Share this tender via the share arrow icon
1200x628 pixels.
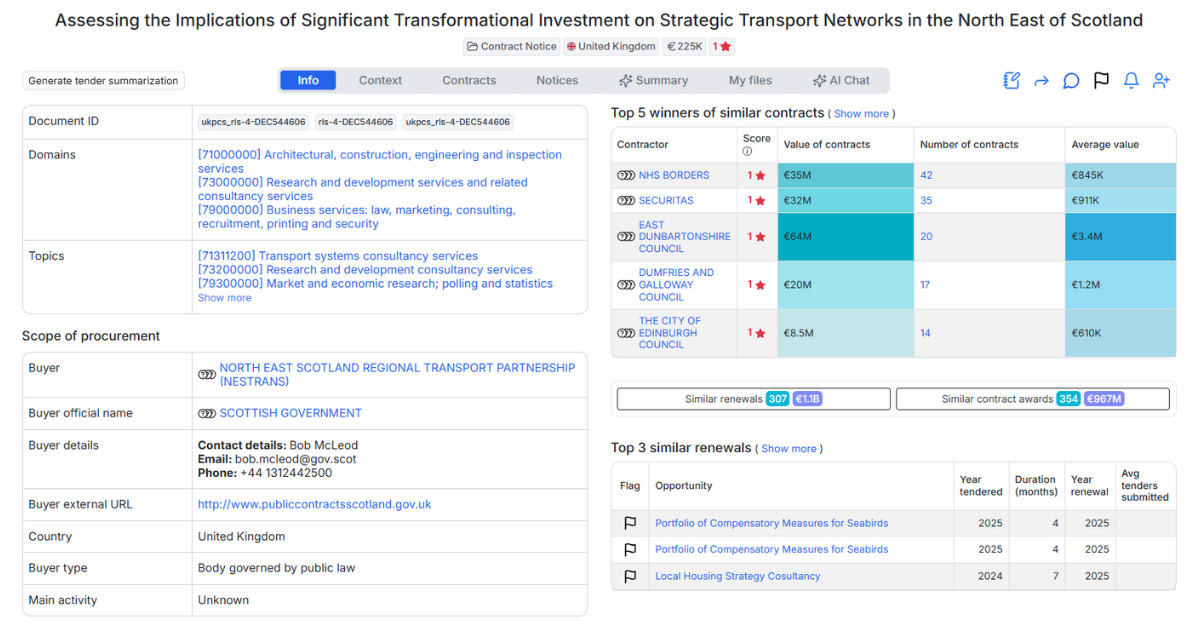(x=1041, y=81)
